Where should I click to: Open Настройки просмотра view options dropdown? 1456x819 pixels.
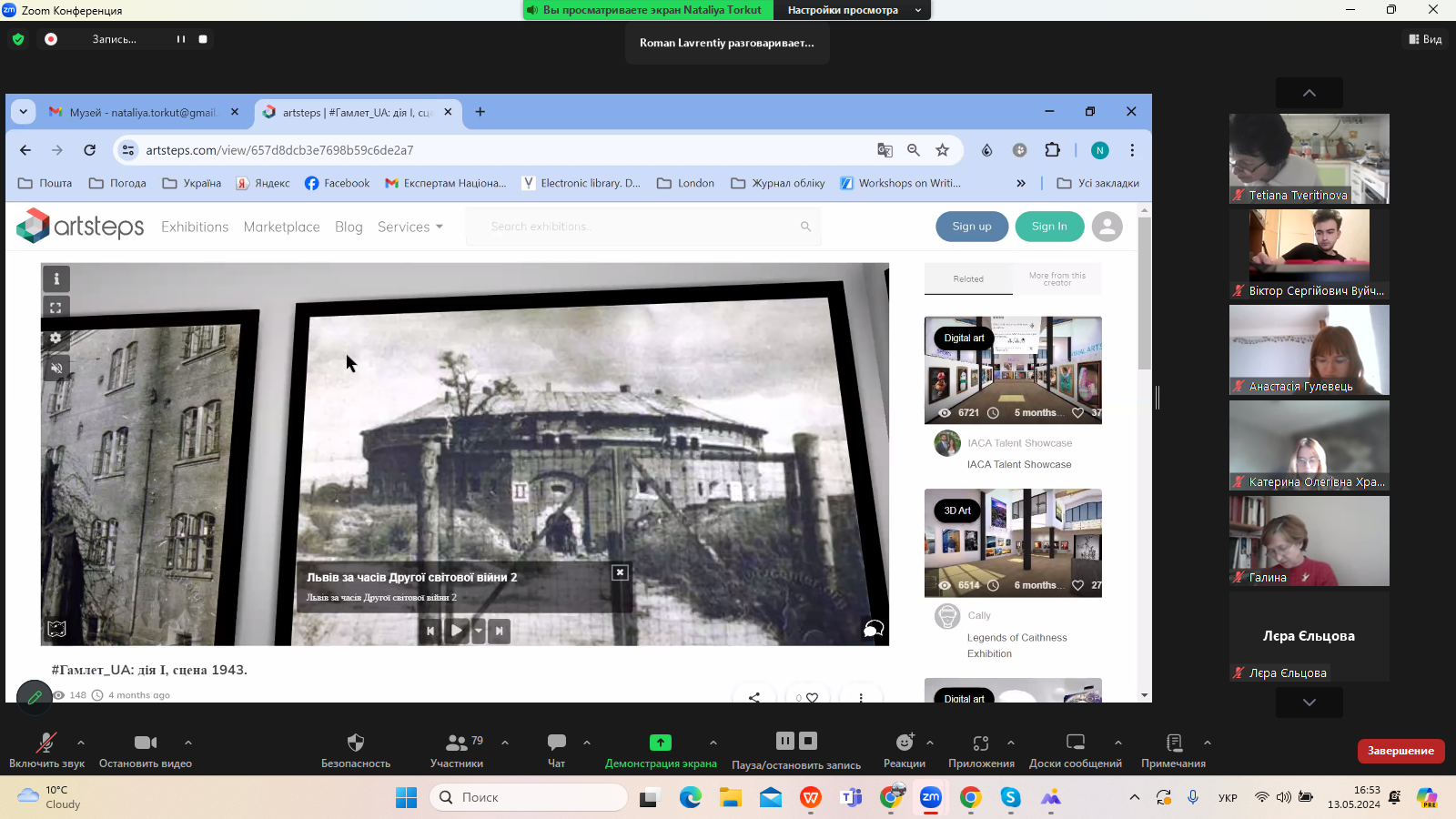[x=852, y=10]
